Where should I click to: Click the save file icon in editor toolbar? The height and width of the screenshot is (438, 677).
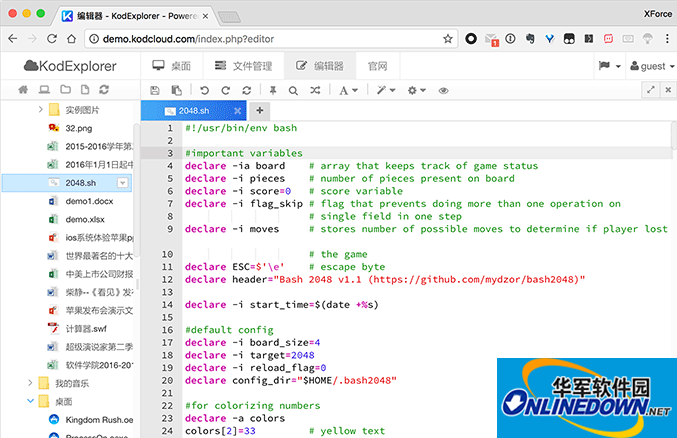pyautogui.click(x=155, y=90)
